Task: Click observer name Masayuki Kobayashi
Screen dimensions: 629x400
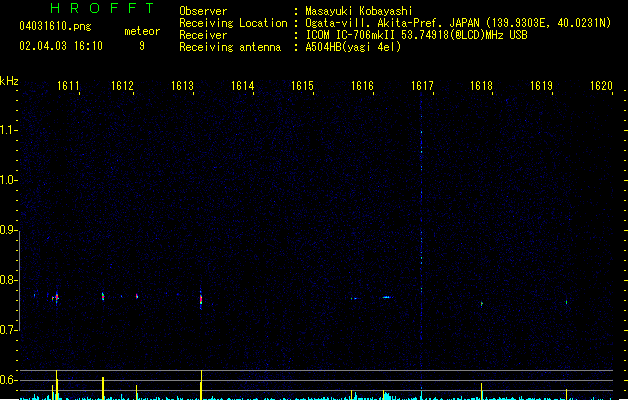Action: pos(359,11)
